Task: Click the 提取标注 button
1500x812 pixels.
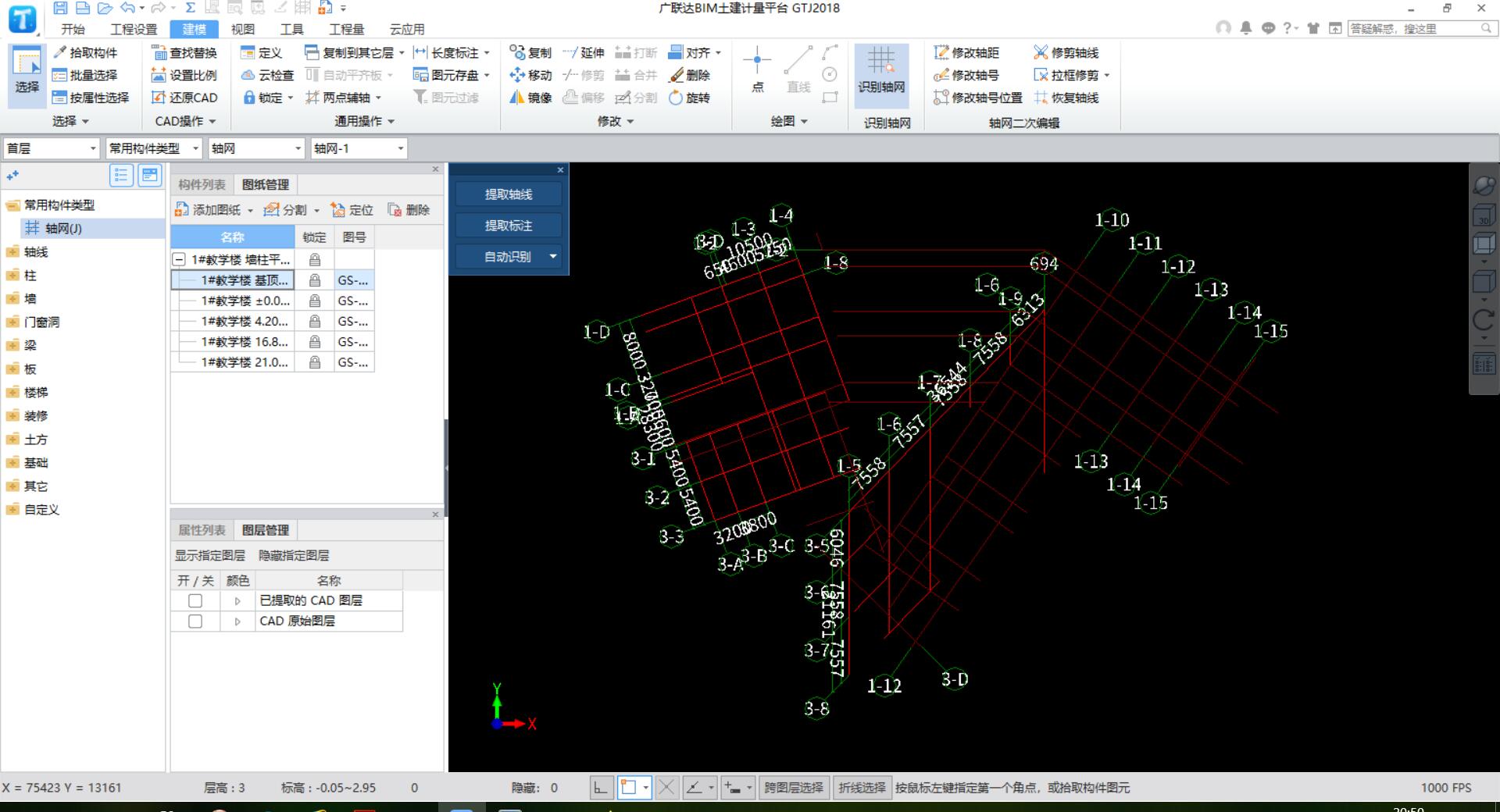Action: click(509, 226)
